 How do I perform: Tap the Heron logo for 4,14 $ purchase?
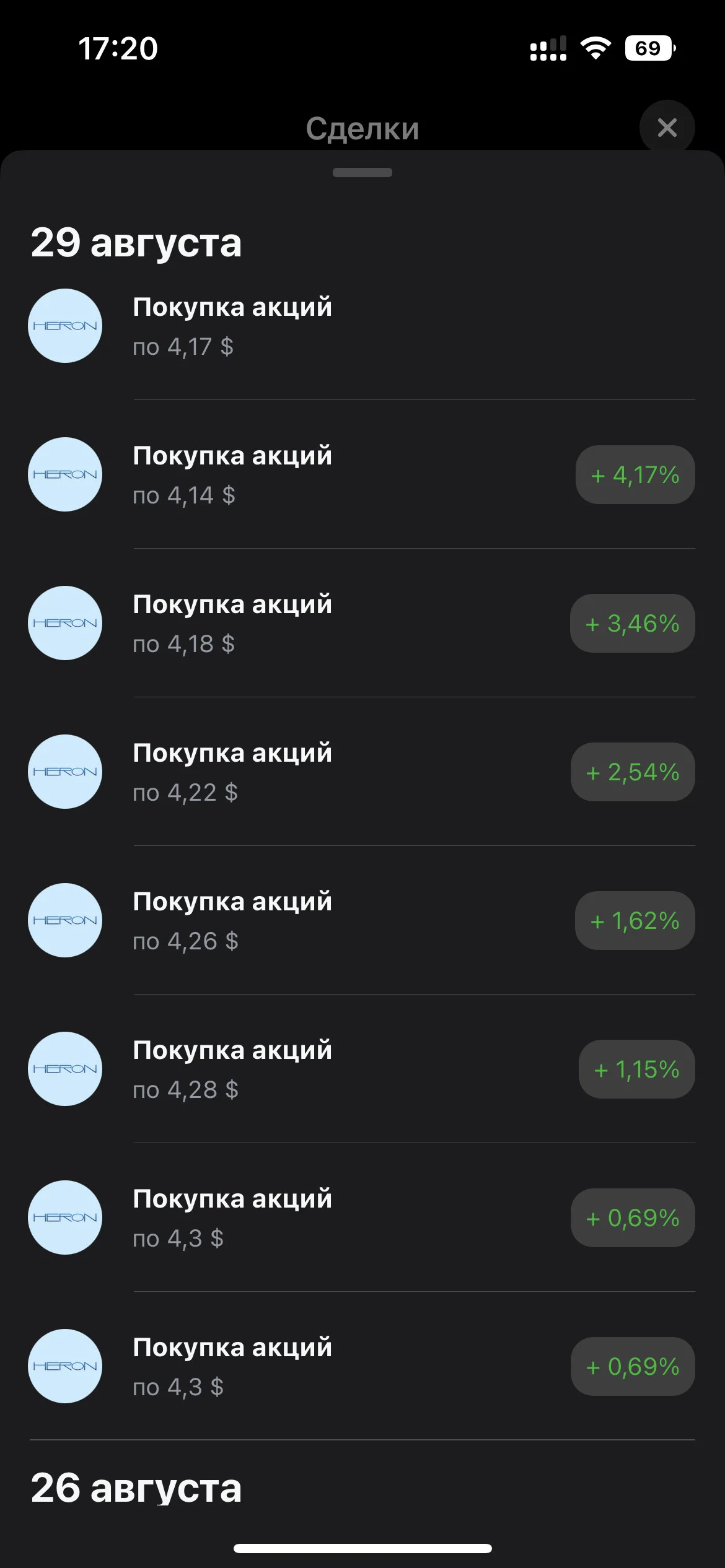click(65, 474)
